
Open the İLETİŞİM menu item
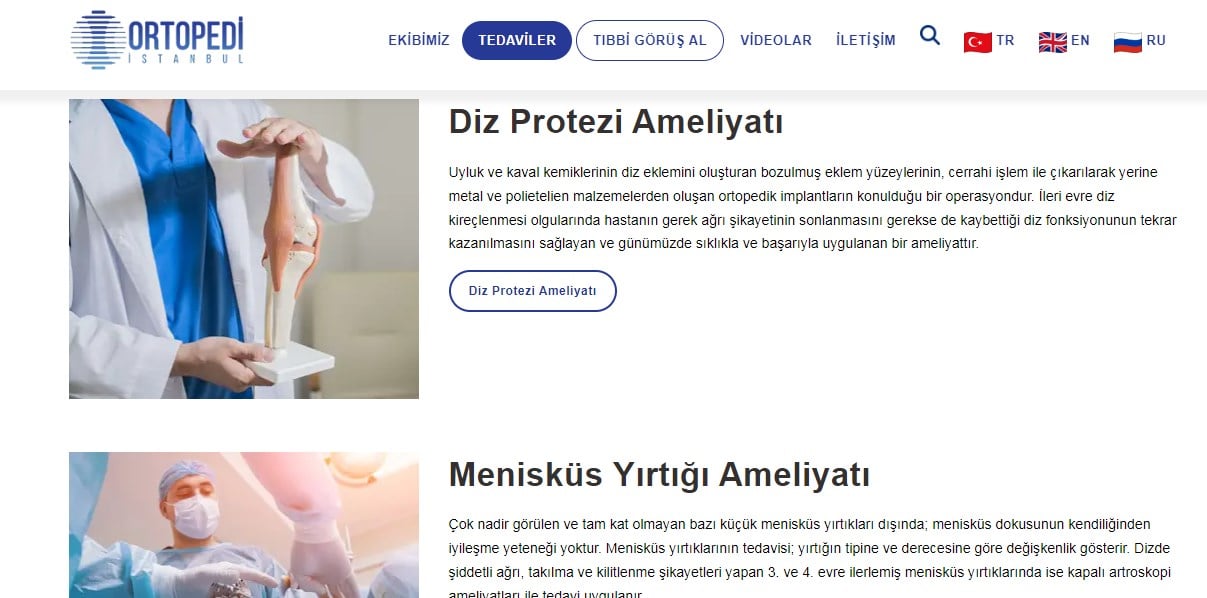coord(865,40)
